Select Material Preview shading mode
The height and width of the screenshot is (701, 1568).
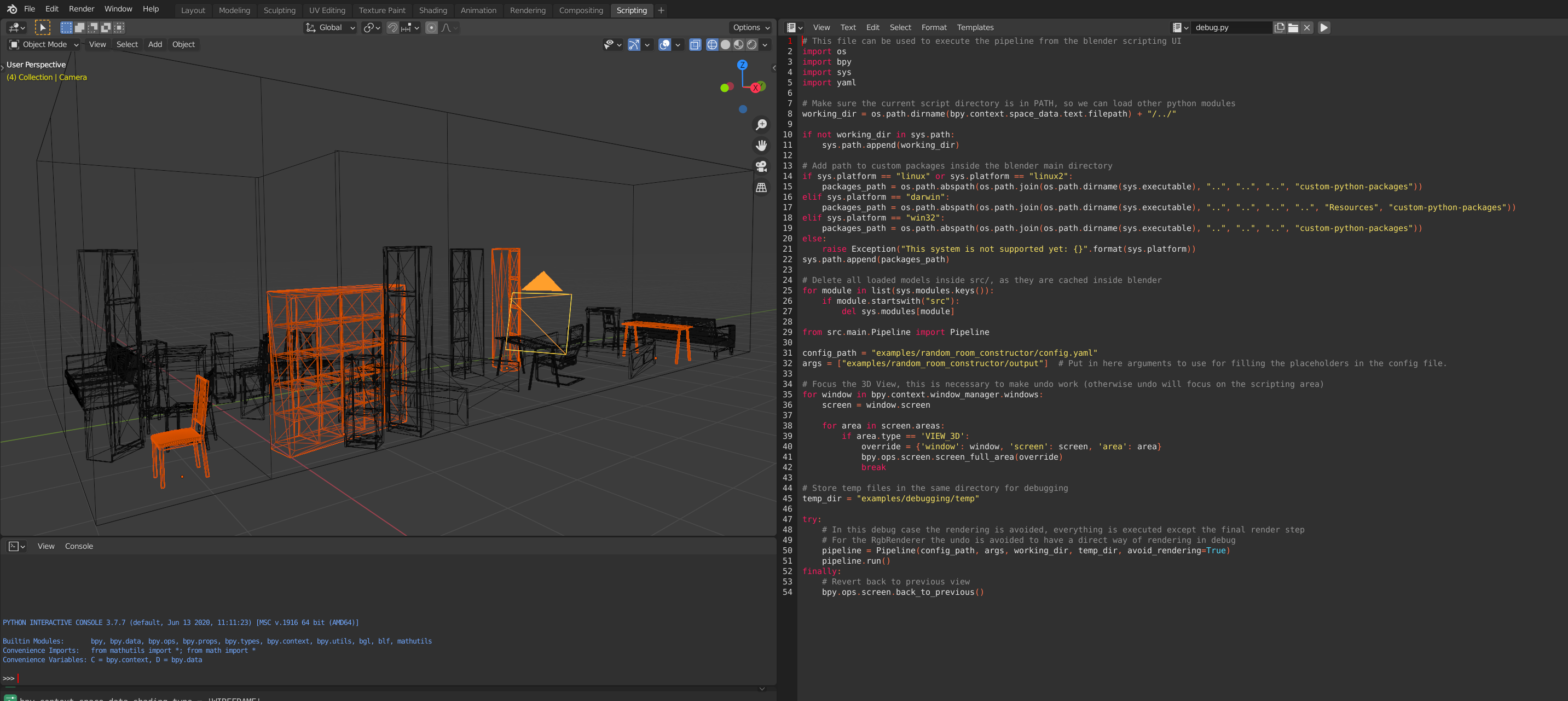point(738,45)
